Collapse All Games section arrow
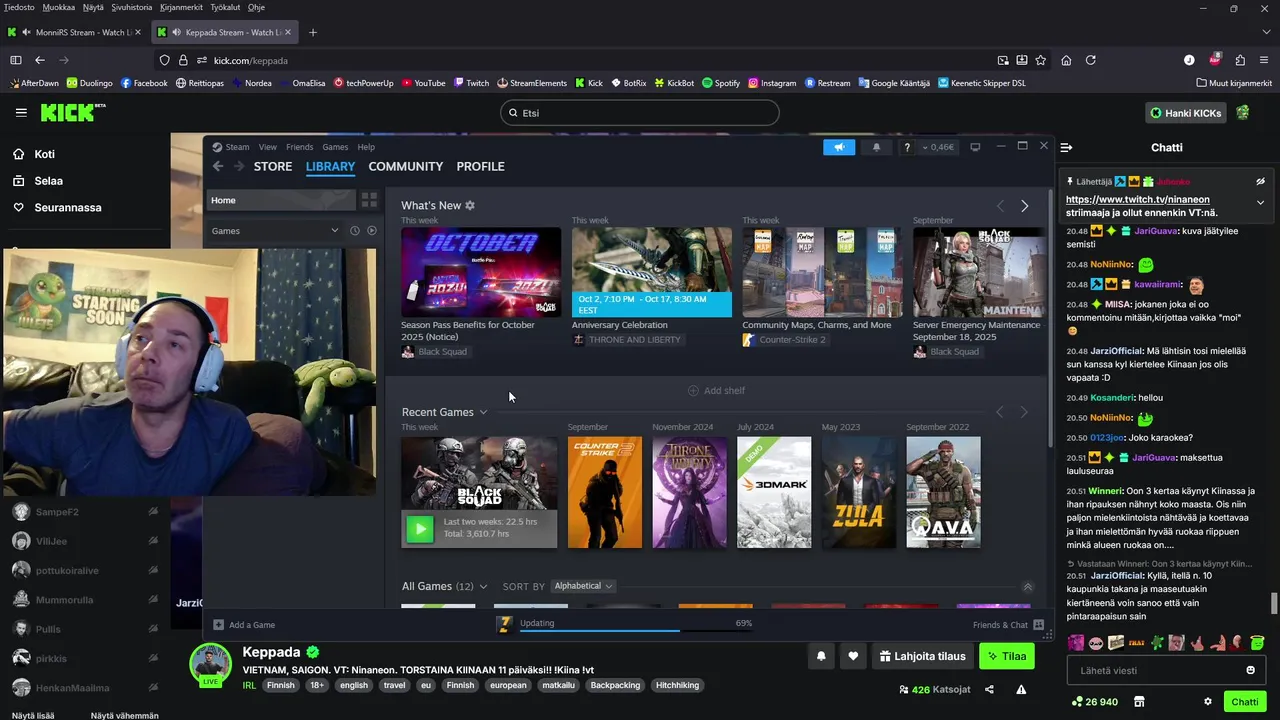 [1027, 587]
